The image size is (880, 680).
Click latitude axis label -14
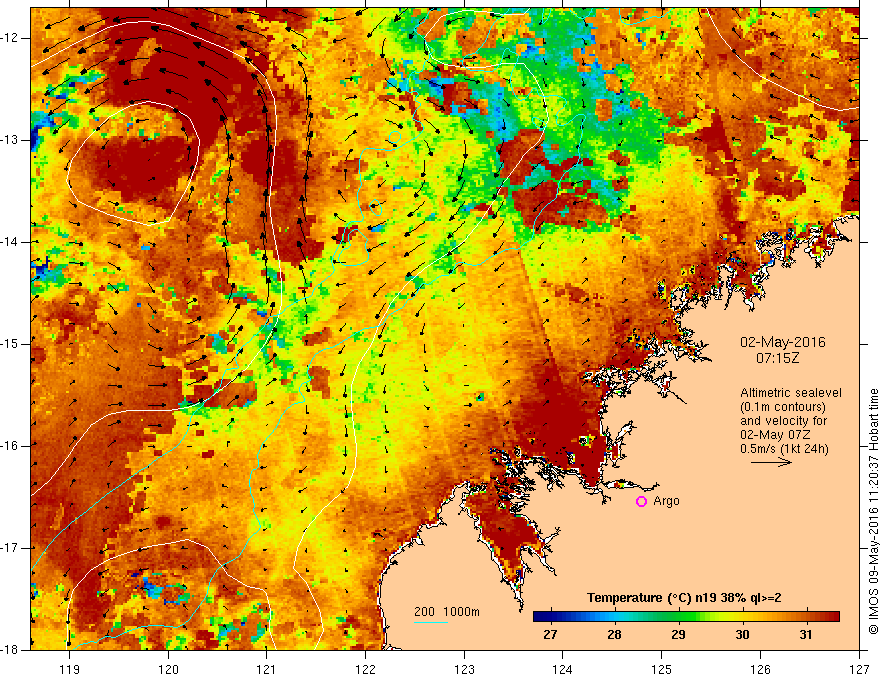tap(11, 242)
